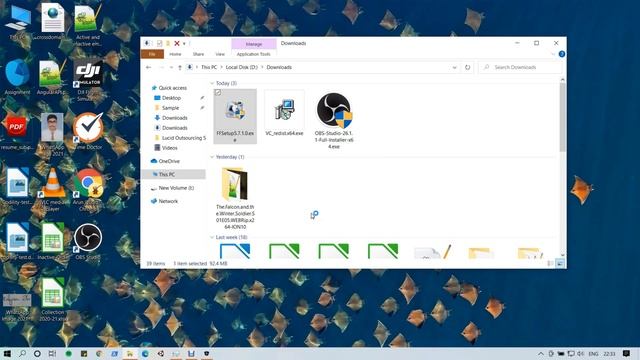The height and width of the screenshot is (360, 640).
Task: Open the Application Tools tab
Action: coord(254,54)
